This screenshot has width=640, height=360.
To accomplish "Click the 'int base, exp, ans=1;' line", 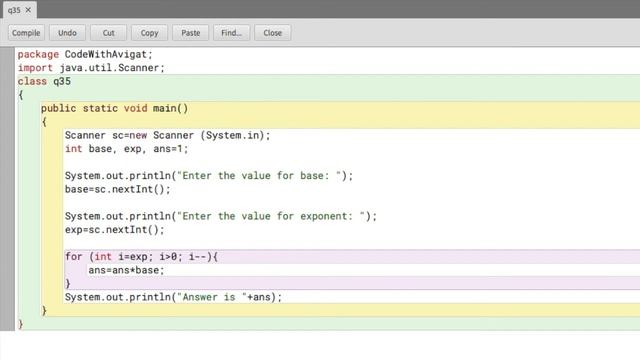I will click(x=127, y=149).
